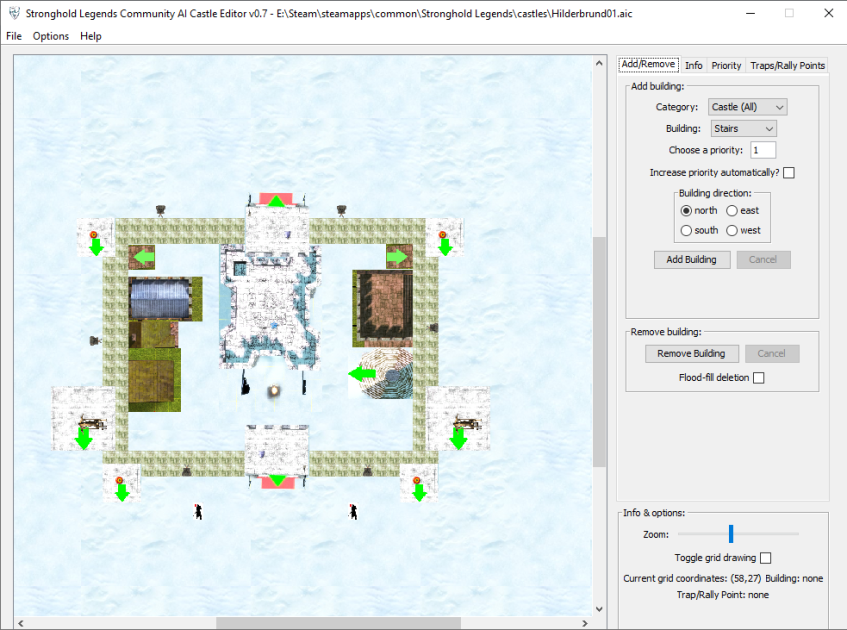This screenshot has width=847, height=630.
Task: Select north building direction
Action: (x=686, y=211)
